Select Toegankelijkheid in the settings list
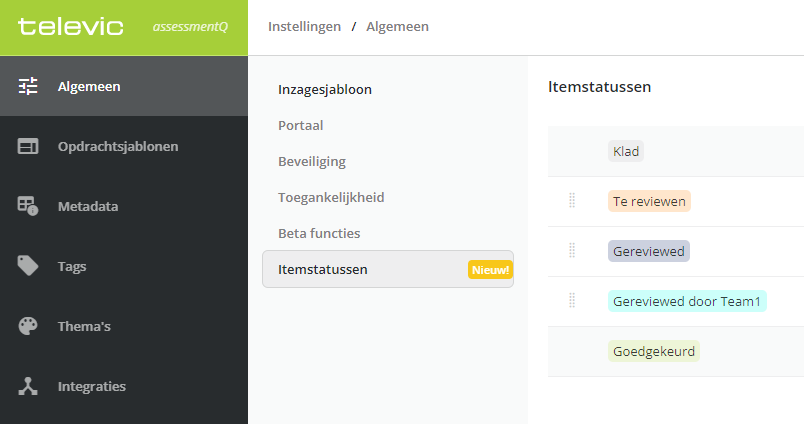Viewport: 804px width, 424px height. click(x=331, y=197)
